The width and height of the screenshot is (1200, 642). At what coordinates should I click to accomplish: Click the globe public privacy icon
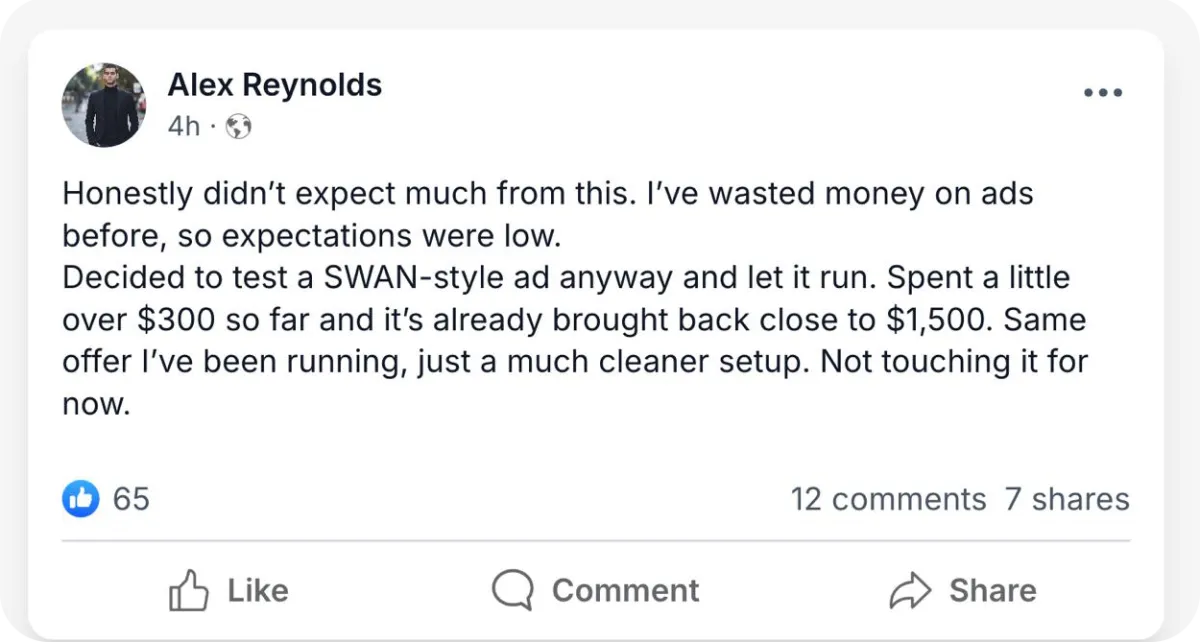coord(239,127)
